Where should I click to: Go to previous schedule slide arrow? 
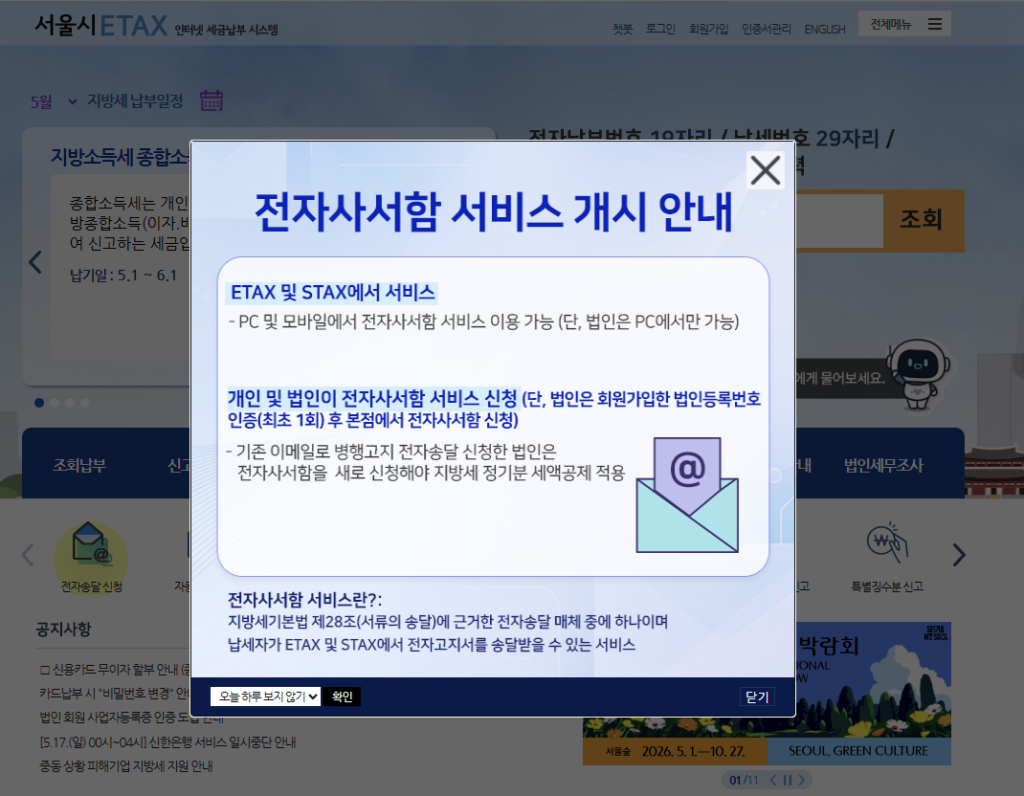click(x=35, y=263)
